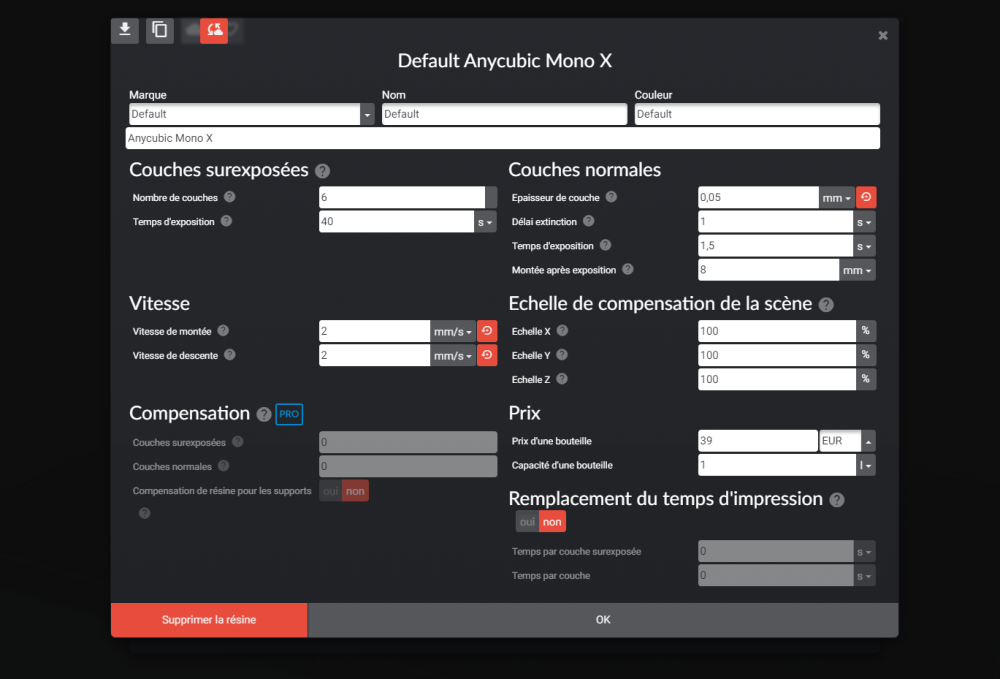The image size is (1000, 679).
Task: Click the Vitesse de descente value field
Action: [x=374, y=356]
